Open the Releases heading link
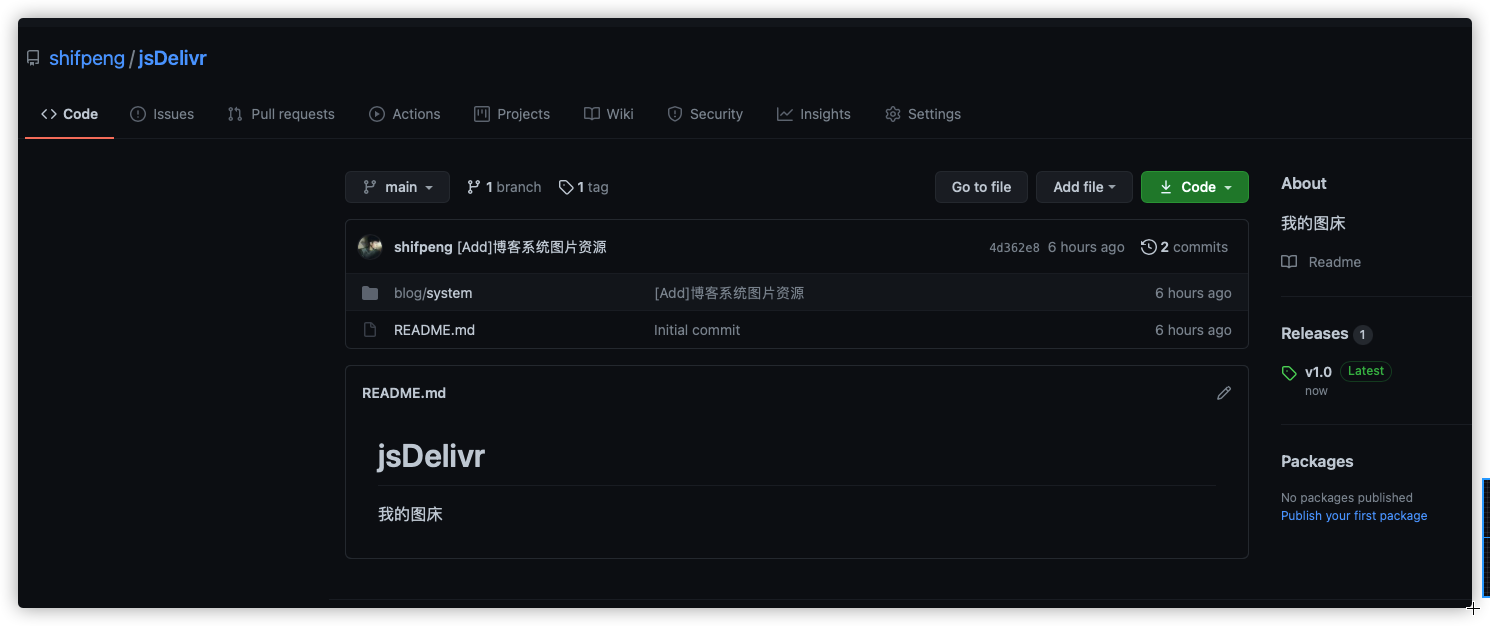This screenshot has width=1490, height=626. coord(1314,334)
